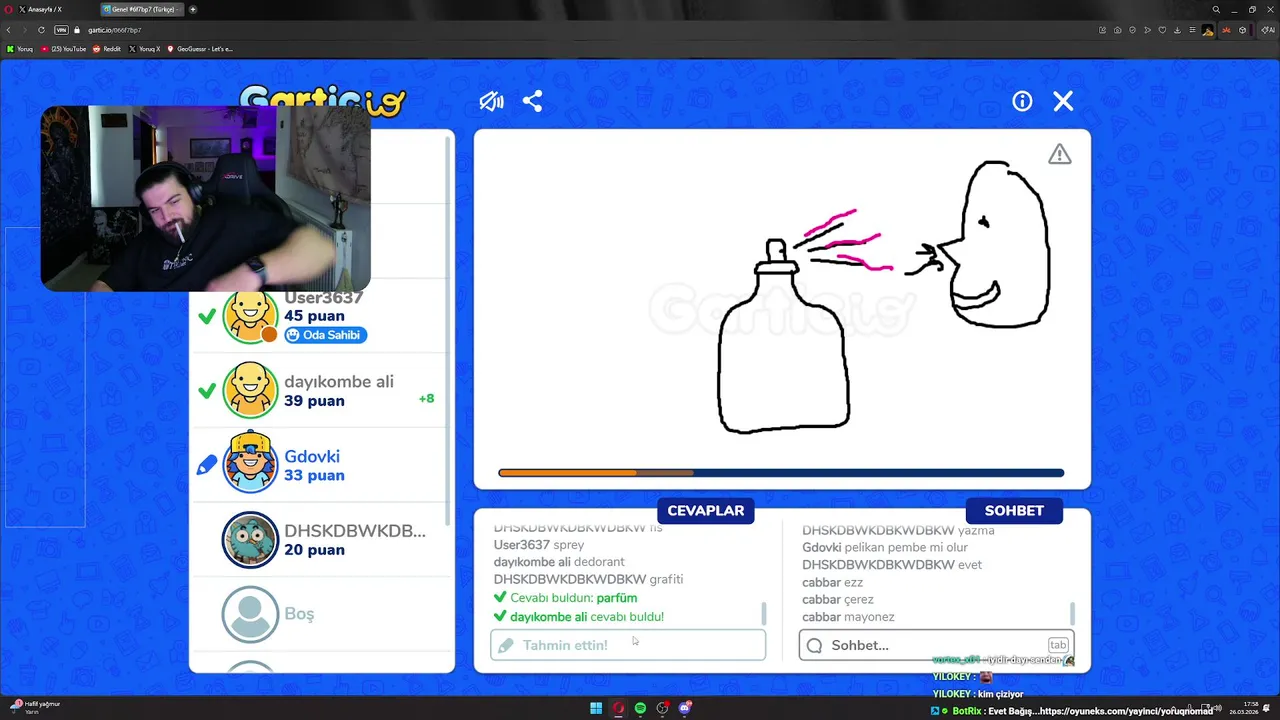Report the drawing via warning triangle
This screenshot has height=720, width=1280.
tap(1059, 154)
